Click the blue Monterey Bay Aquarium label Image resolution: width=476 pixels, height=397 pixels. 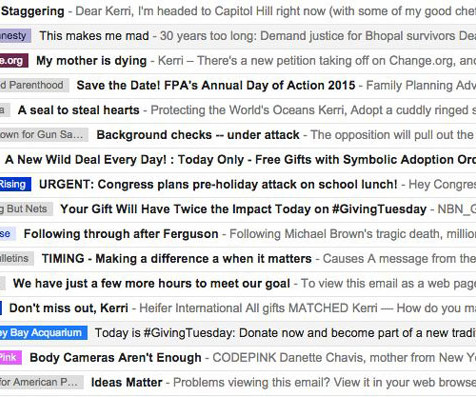click(44, 333)
